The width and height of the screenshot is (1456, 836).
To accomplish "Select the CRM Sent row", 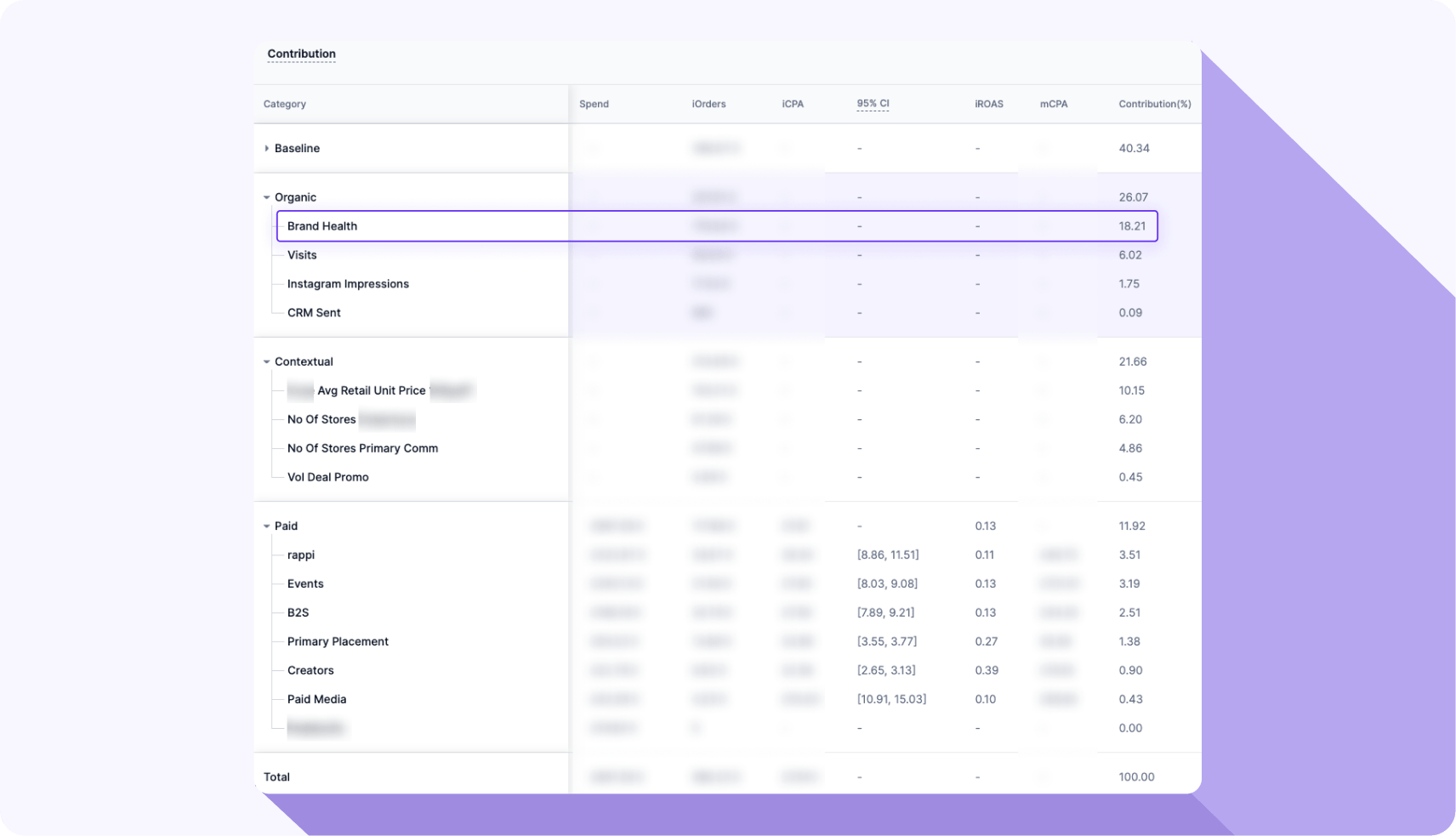I will click(x=727, y=313).
